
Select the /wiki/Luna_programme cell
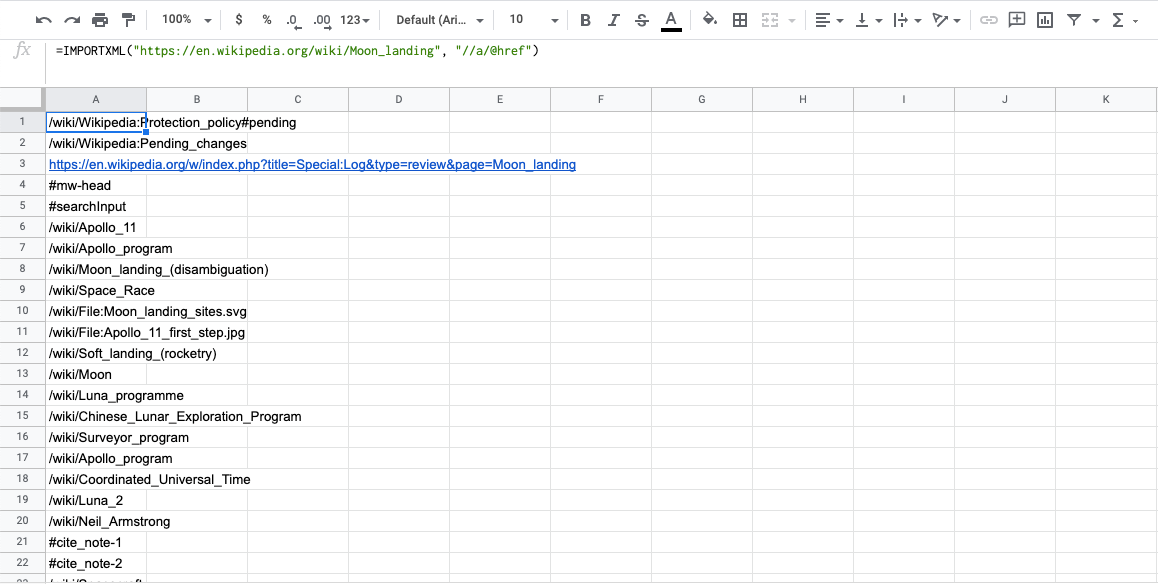pyautogui.click(x=96, y=396)
